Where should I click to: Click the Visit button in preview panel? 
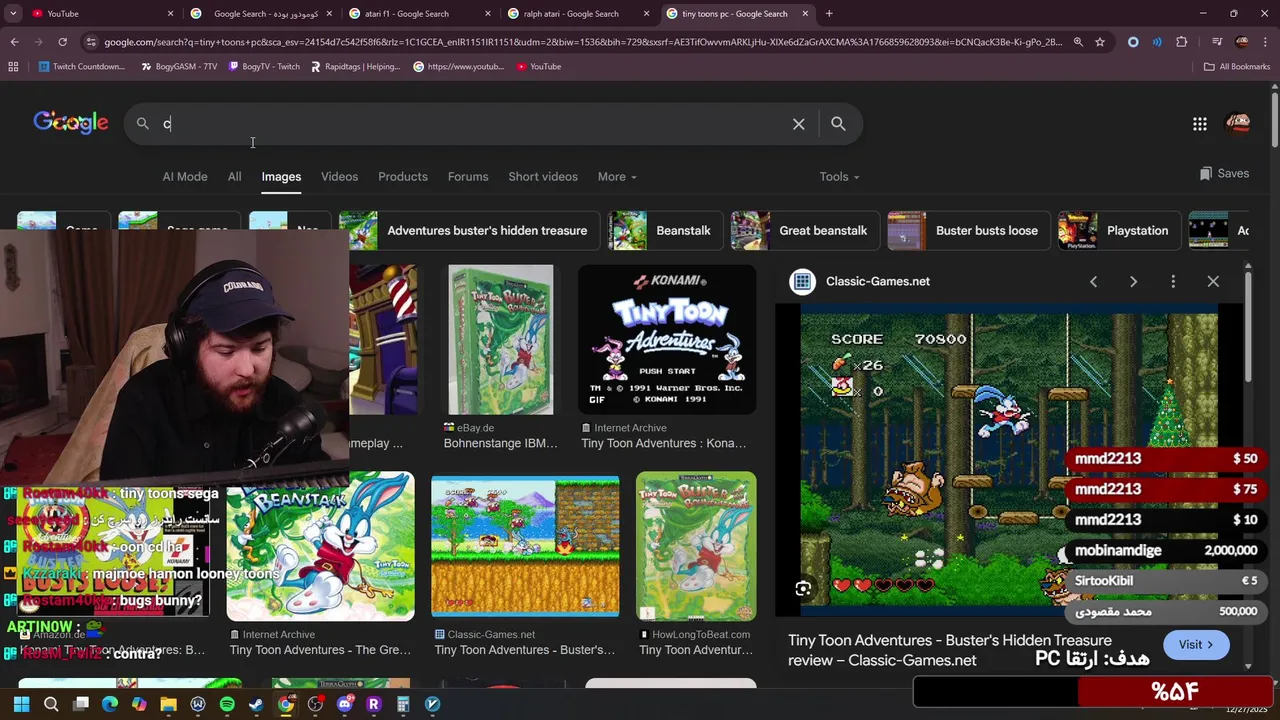[1196, 645]
